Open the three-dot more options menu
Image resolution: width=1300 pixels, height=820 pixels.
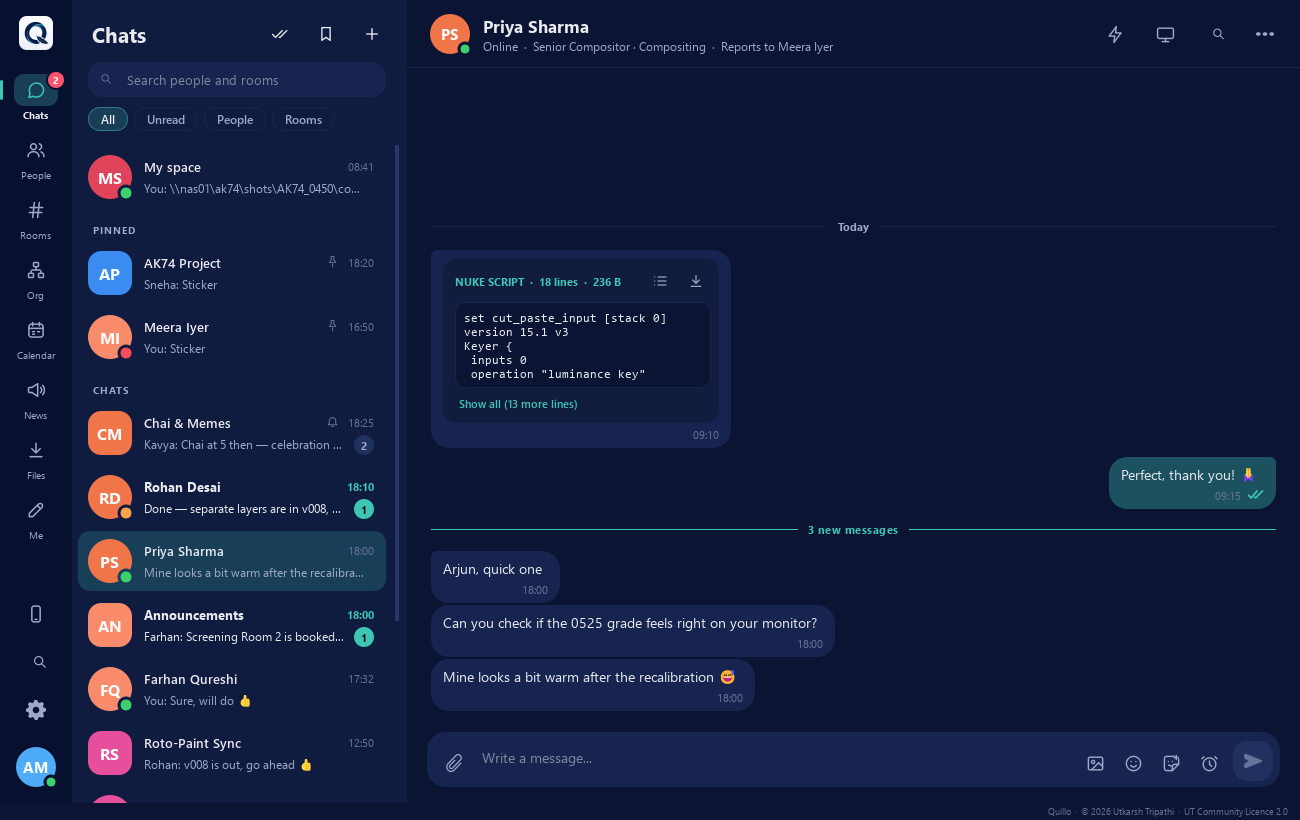1265,34
